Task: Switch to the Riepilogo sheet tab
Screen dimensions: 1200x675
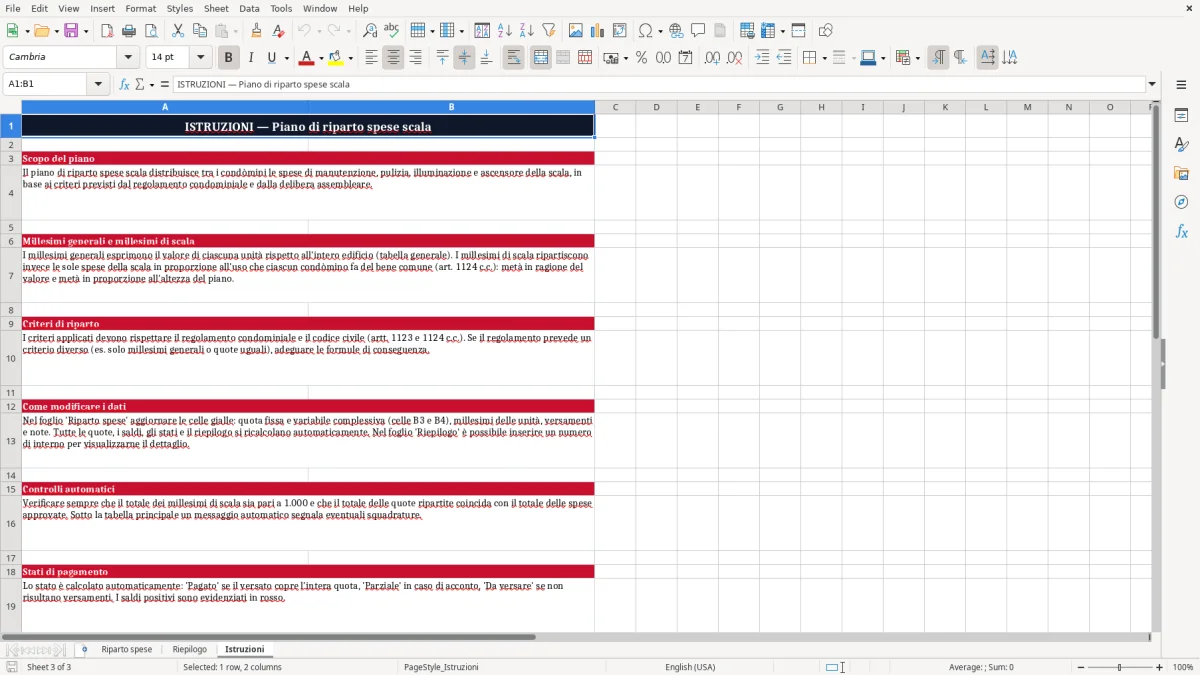Action: (x=189, y=649)
